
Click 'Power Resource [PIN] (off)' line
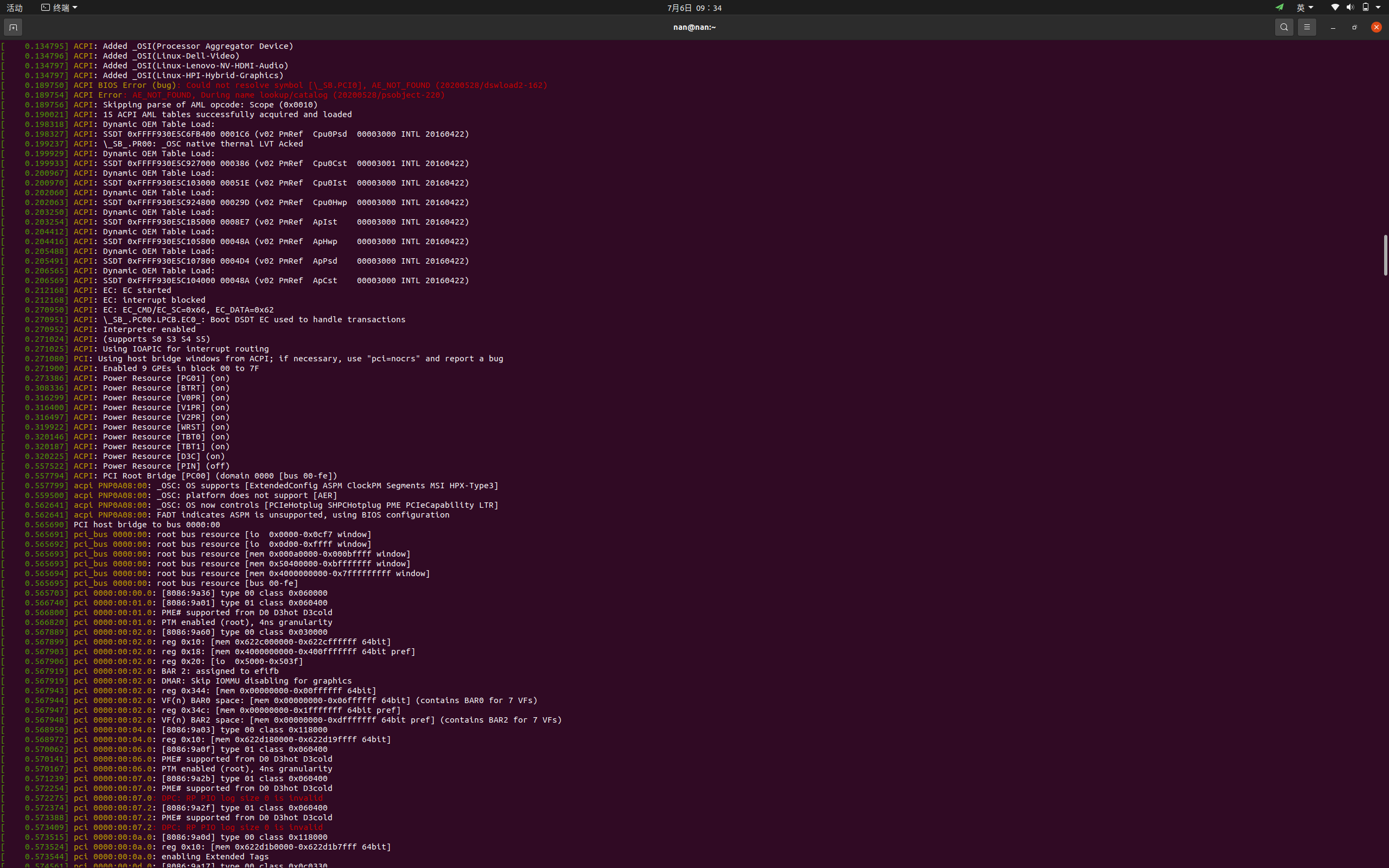pos(116,465)
